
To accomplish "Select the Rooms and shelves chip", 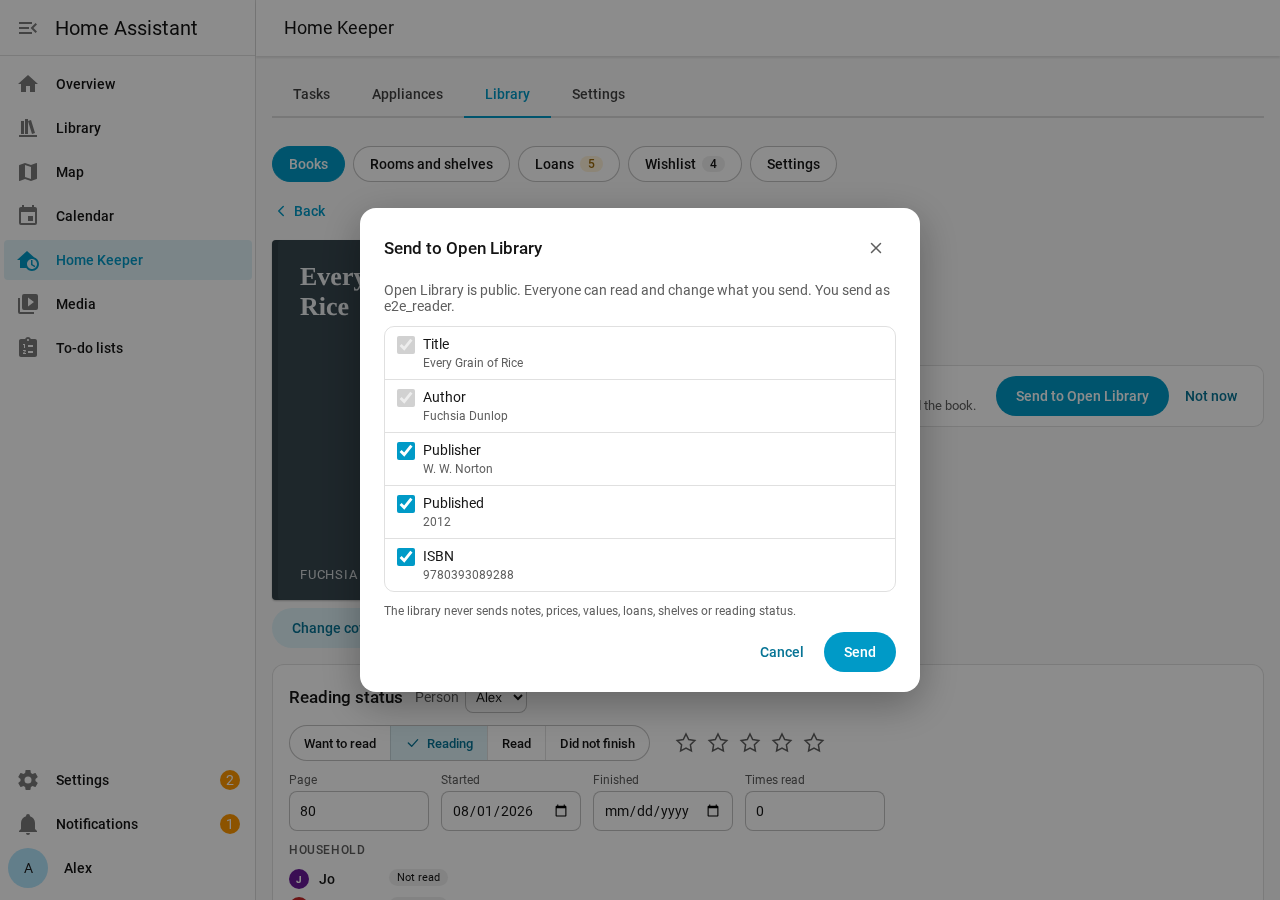I will click(x=431, y=164).
